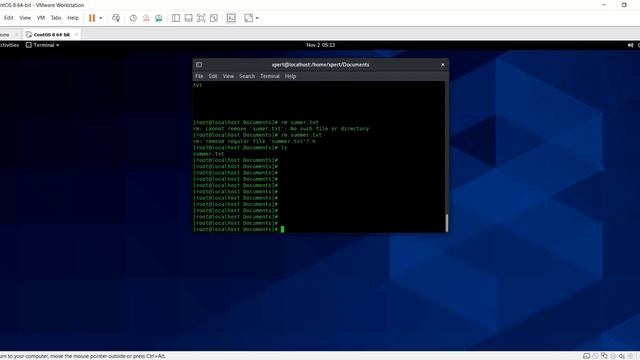Open the Terminal menu in terminal menubar
The height and width of the screenshot is (360, 640).
point(270,76)
